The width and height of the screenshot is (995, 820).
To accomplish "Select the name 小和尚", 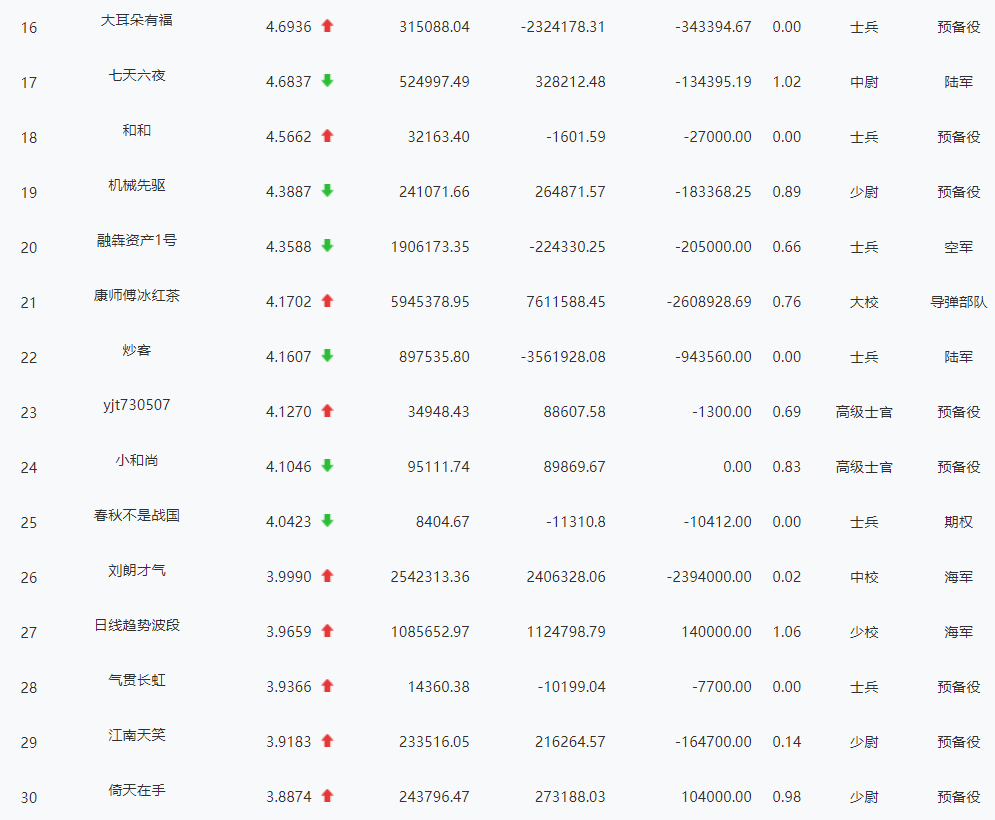I will click(x=137, y=460).
